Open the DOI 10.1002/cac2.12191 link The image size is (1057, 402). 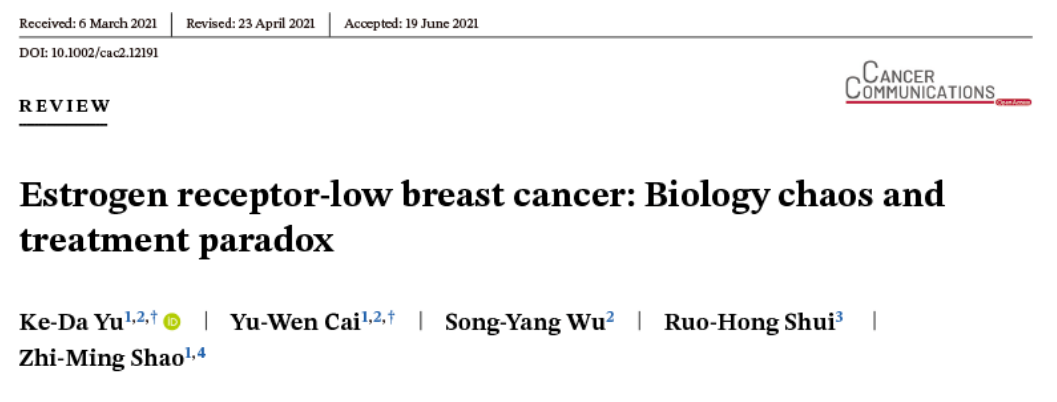point(89,53)
